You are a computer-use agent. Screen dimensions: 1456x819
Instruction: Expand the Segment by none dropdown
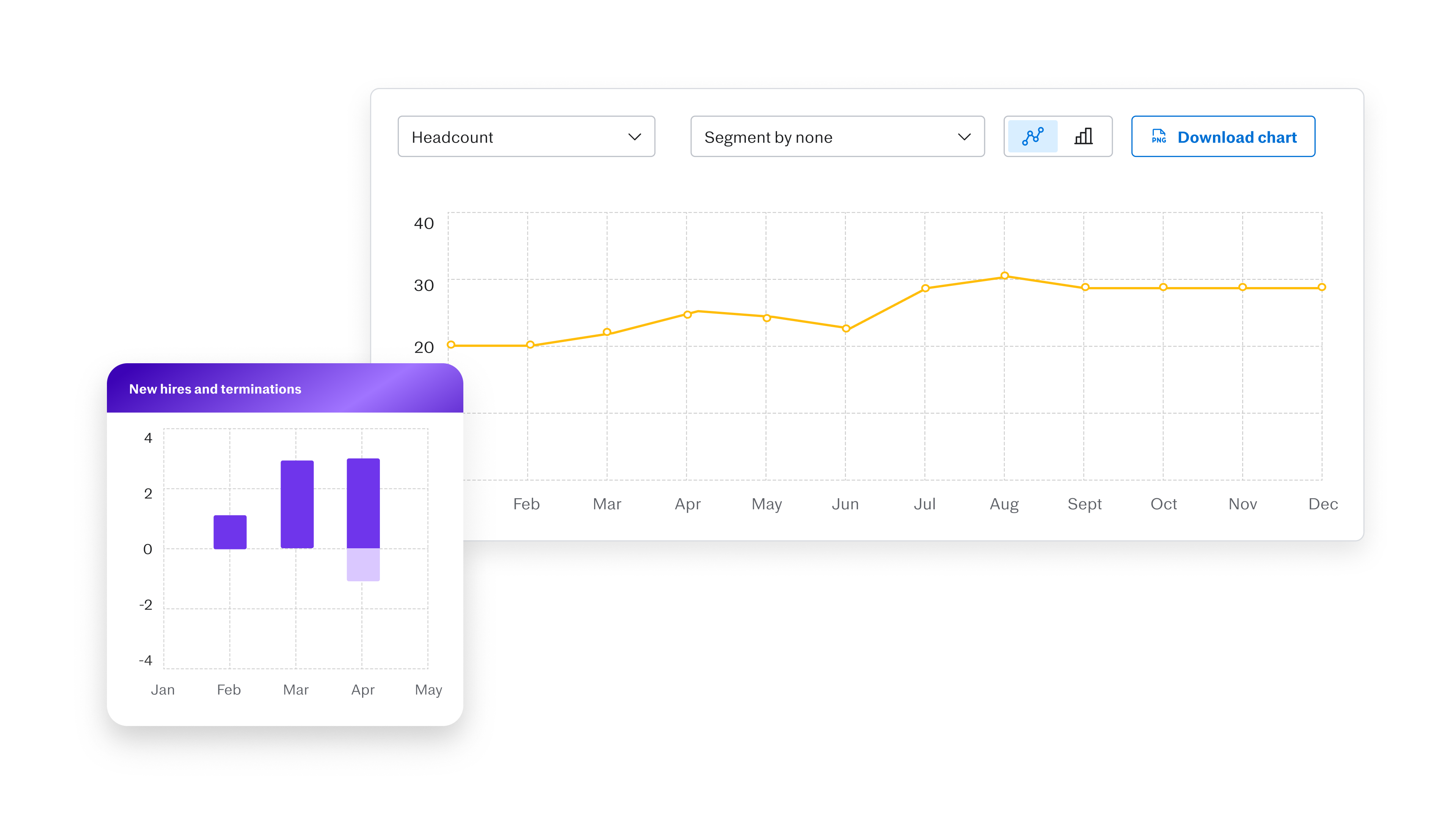pyautogui.click(x=837, y=137)
